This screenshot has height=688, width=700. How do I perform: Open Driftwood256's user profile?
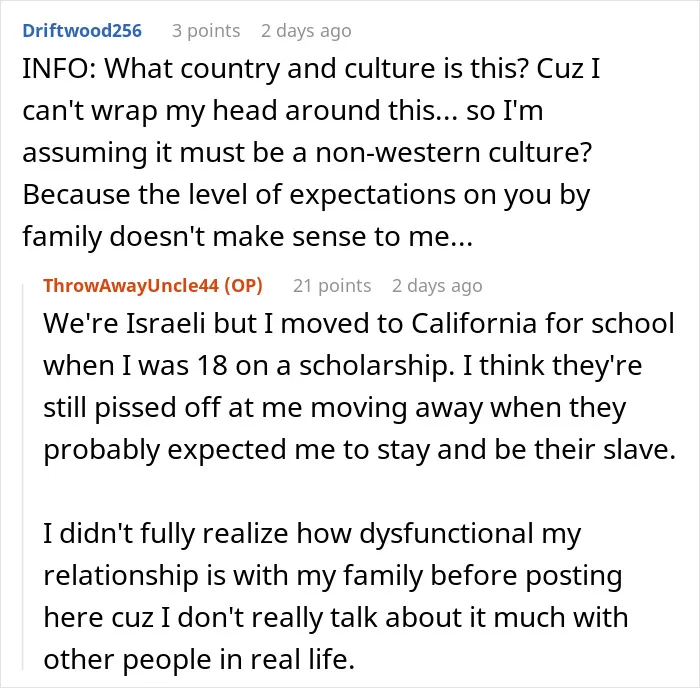(x=82, y=31)
